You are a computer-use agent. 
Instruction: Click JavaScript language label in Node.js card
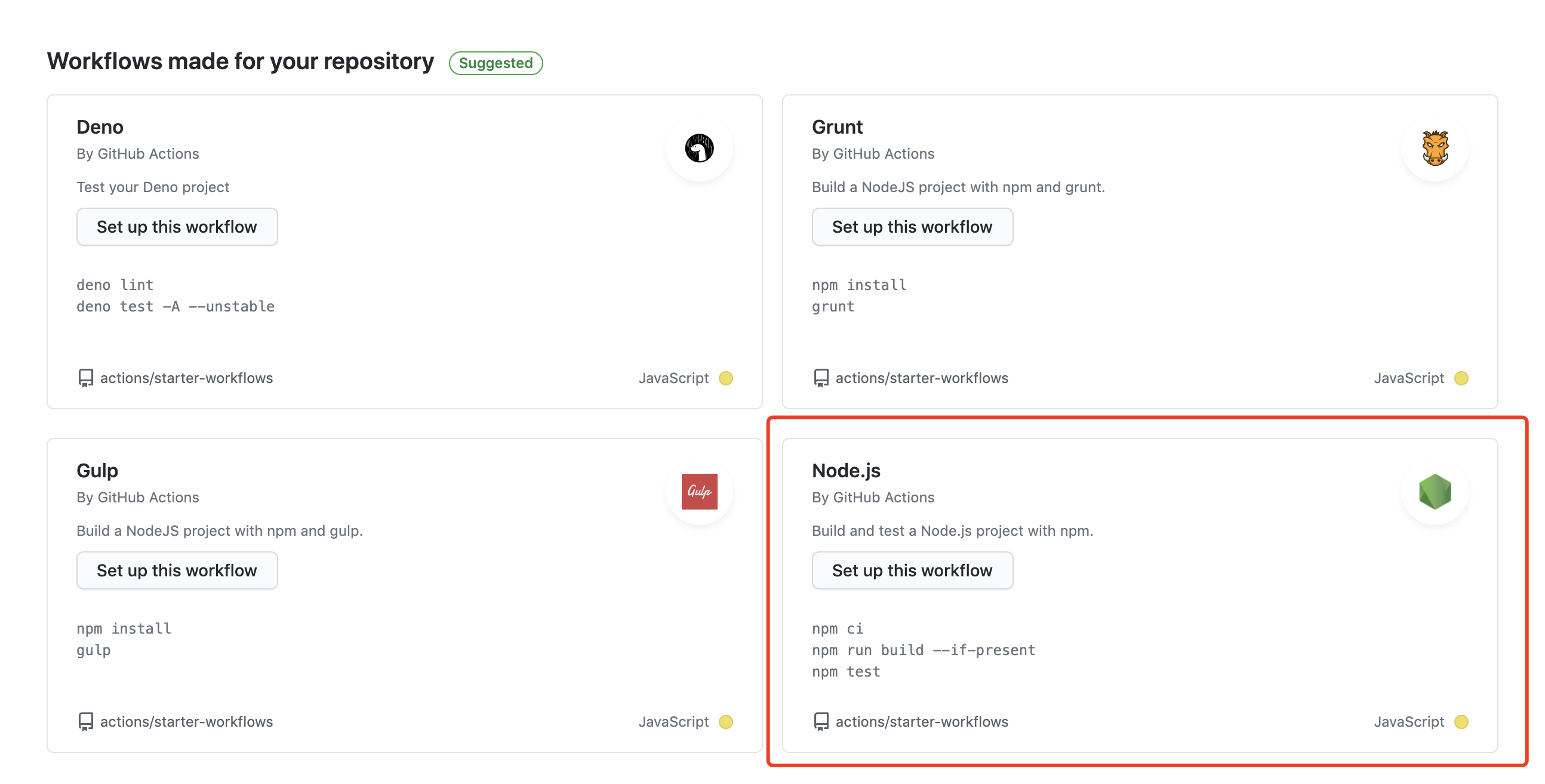coord(1409,722)
